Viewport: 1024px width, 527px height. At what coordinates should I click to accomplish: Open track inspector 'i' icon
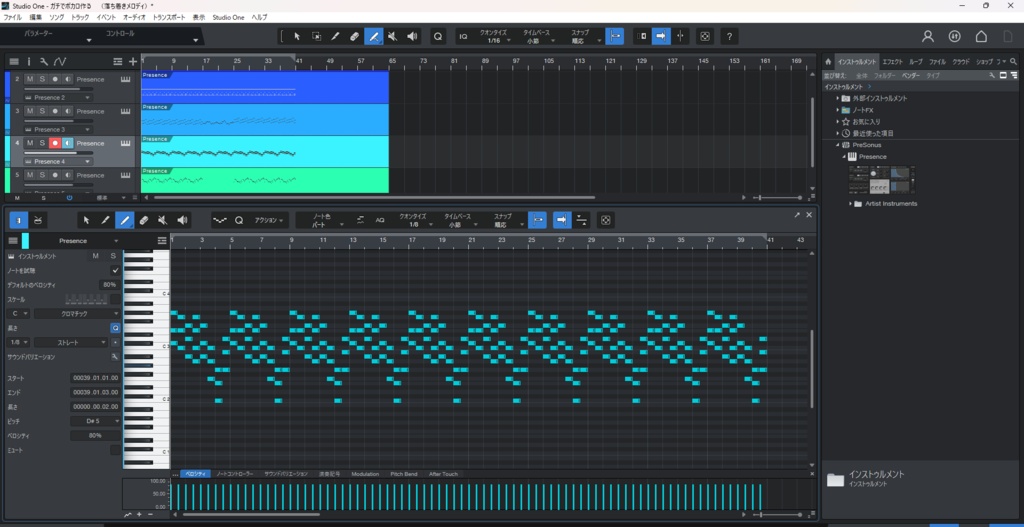[x=29, y=61]
